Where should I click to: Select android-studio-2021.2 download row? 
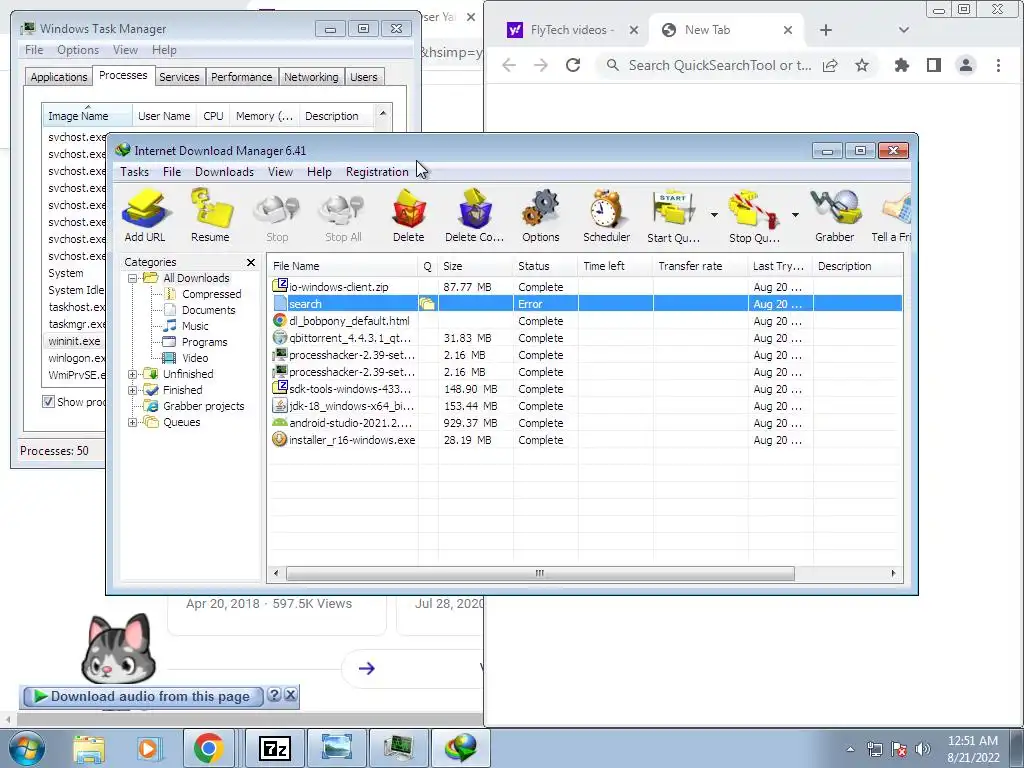tap(585, 423)
